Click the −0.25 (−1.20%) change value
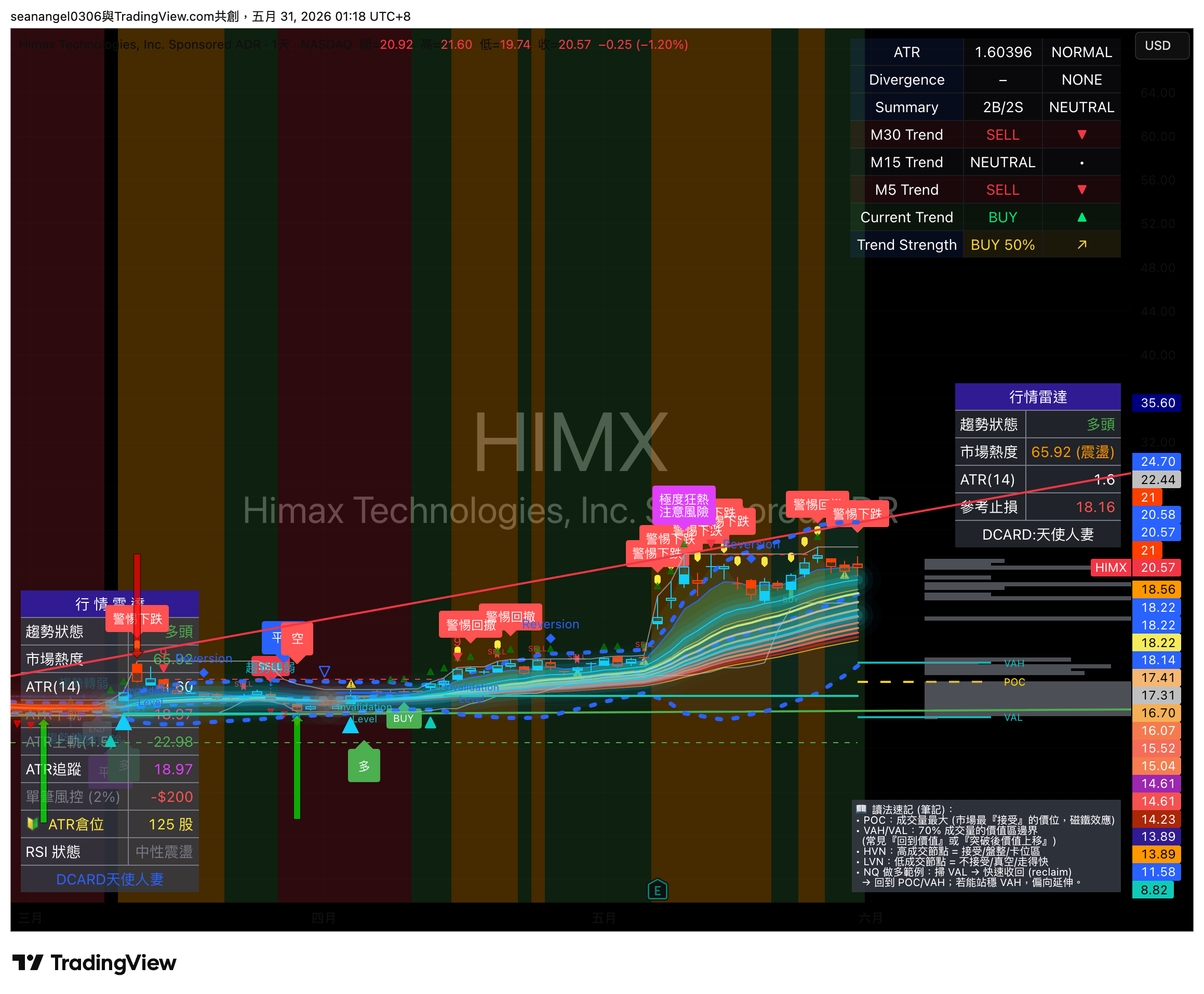This screenshot has width=1204, height=994. point(643,44)
